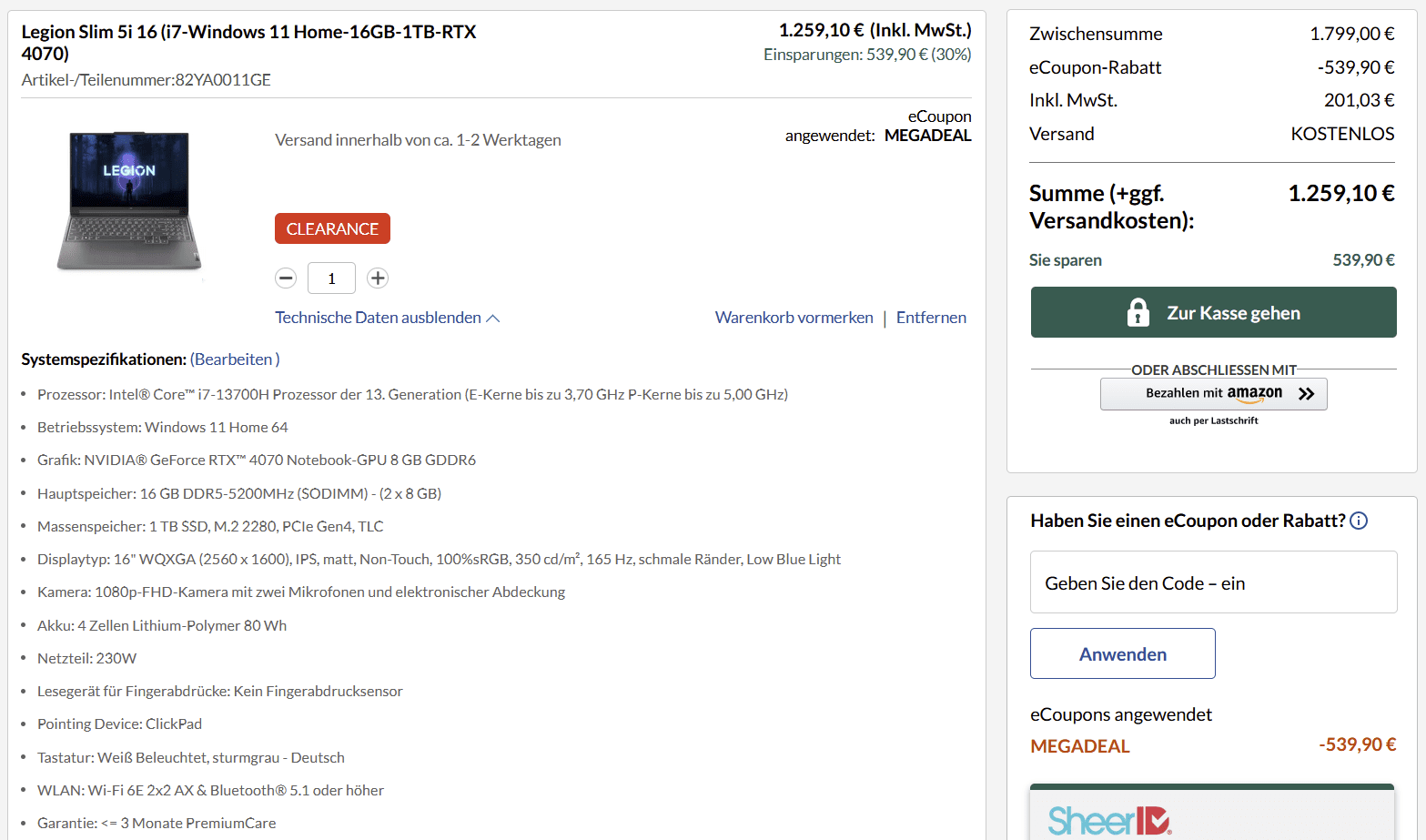Click the Amazon Pay double-arrow icon

[1307, 393]
